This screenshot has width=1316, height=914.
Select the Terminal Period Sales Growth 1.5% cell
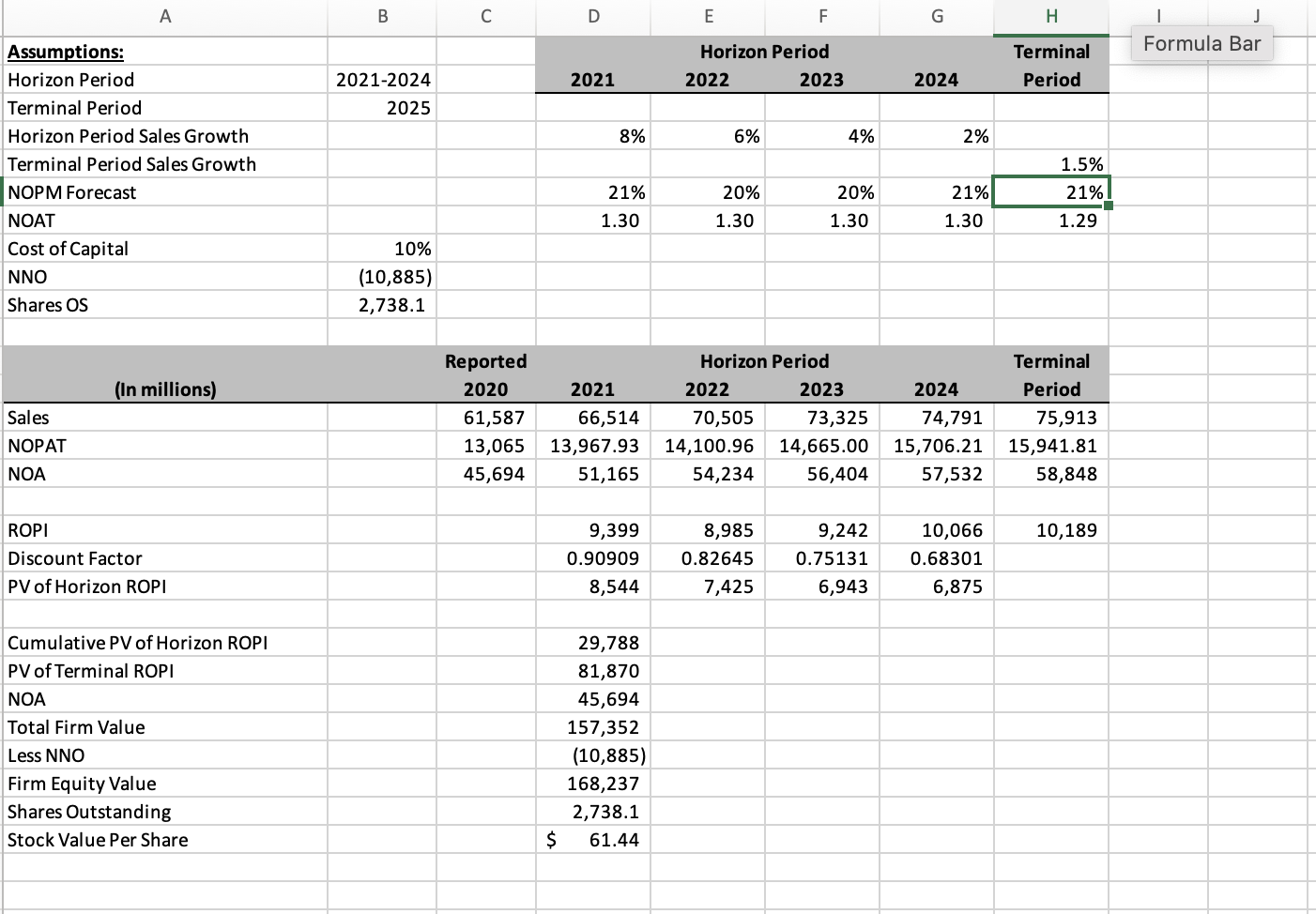[1051, 164]
